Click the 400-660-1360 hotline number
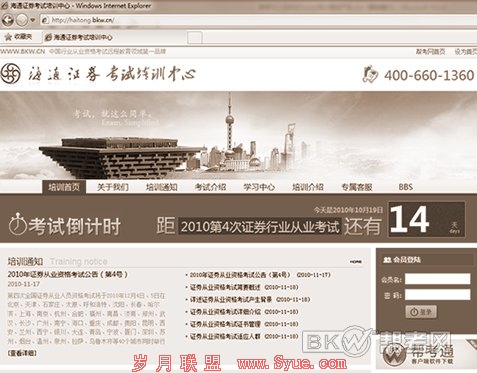Screen dimensions: 477x373 429,75
